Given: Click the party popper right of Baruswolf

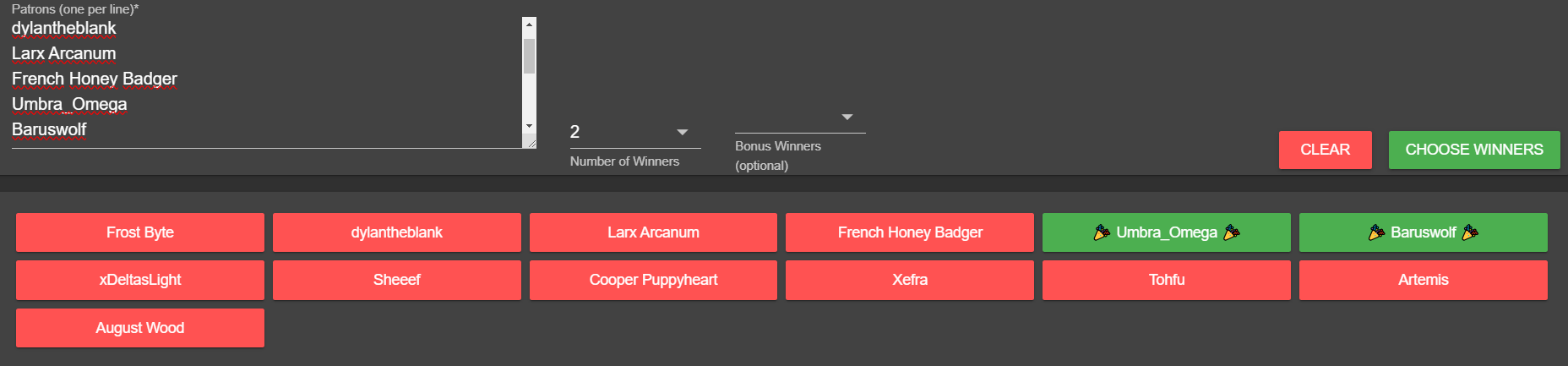Looking at the screenshot, I should [x=1470, y=232].
